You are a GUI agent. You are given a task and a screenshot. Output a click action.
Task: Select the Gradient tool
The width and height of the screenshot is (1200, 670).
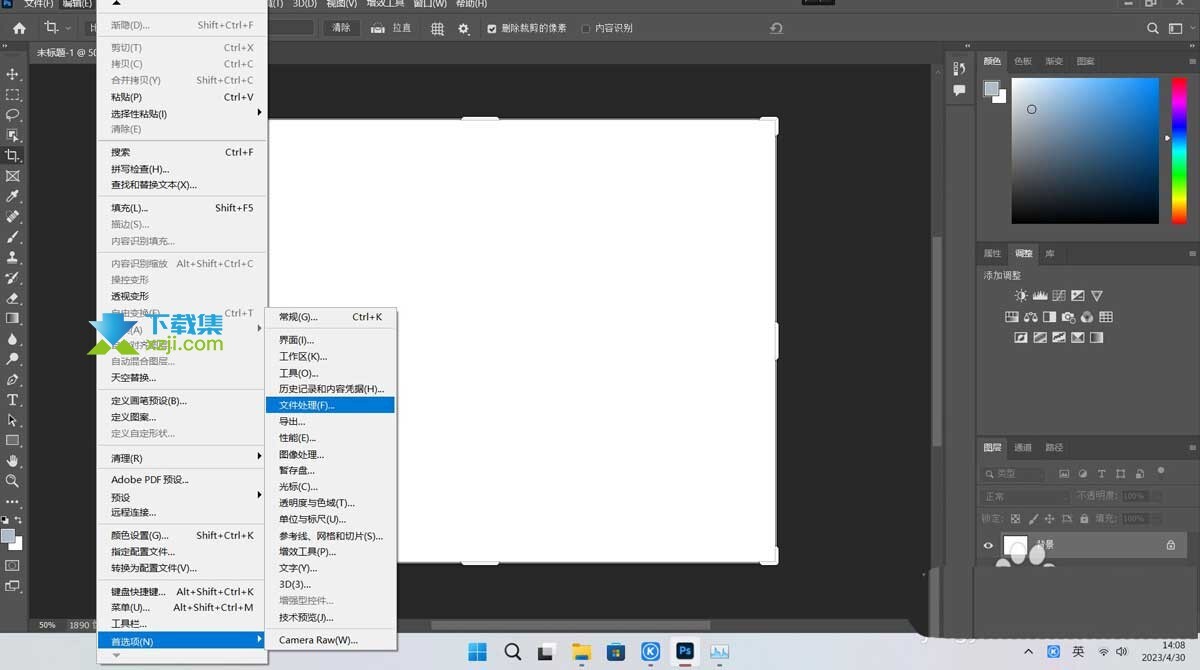13,319
